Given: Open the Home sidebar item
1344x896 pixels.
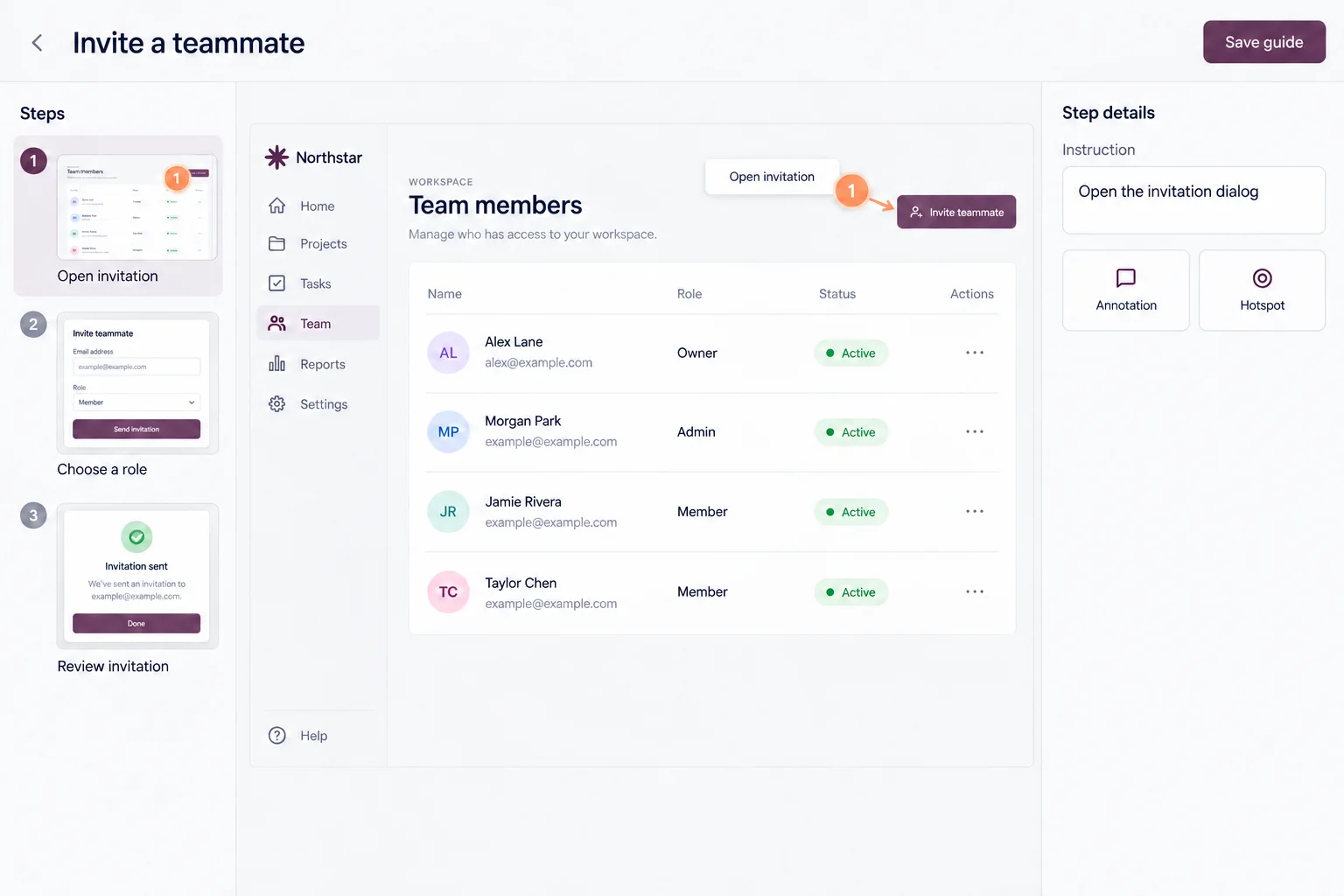Looking at the screenshot, I should click(x=318, y=206).
